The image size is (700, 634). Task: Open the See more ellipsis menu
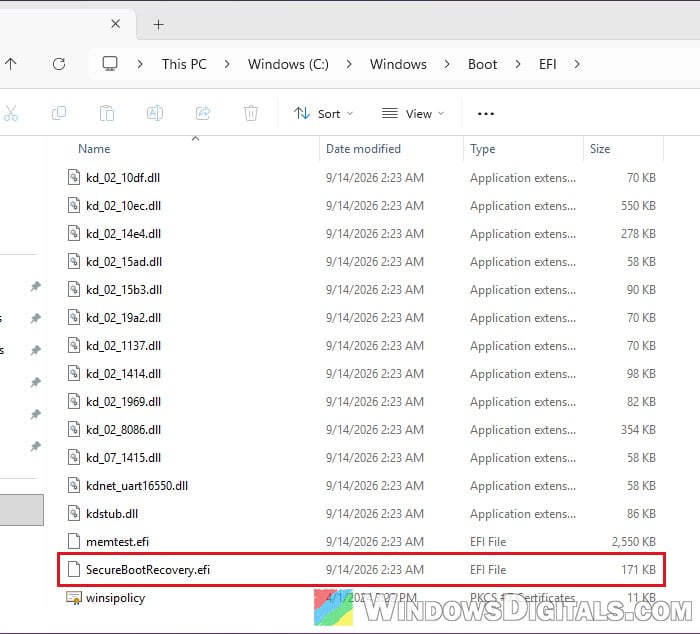point(486,114)
